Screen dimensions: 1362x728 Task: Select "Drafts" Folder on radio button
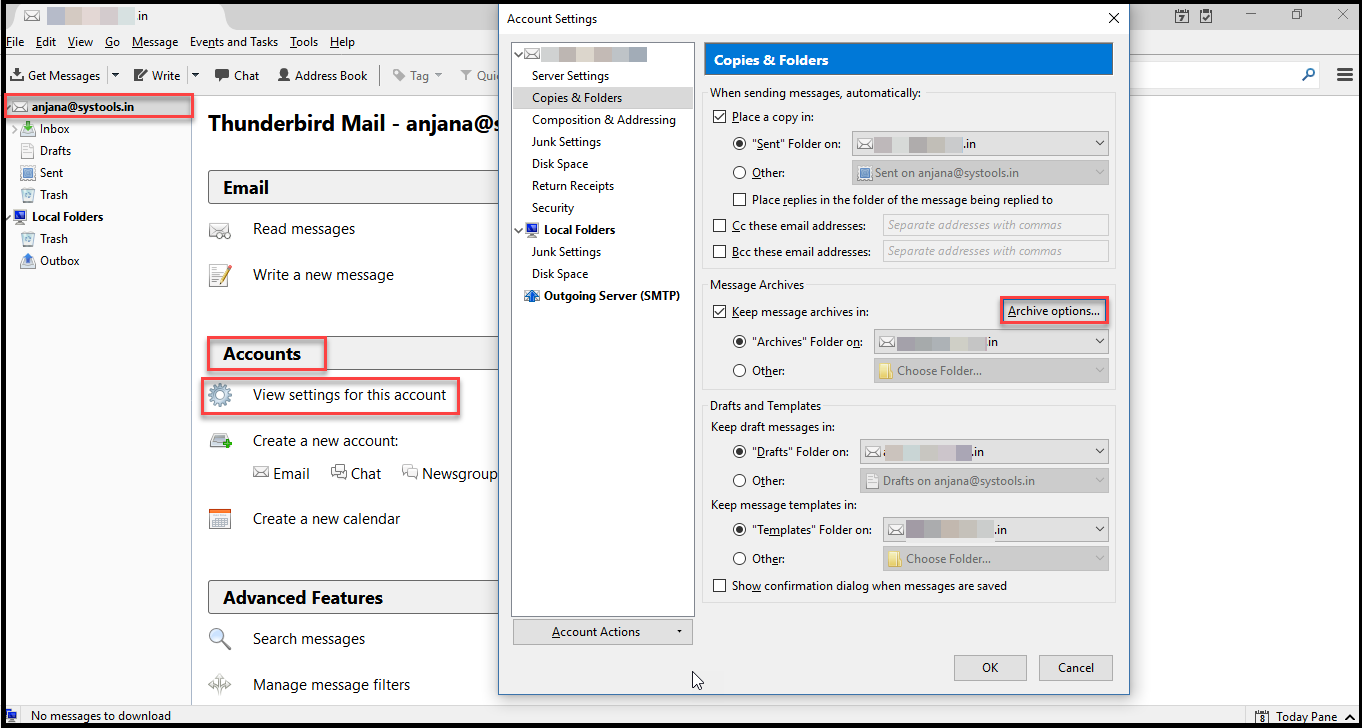(739, 452)
